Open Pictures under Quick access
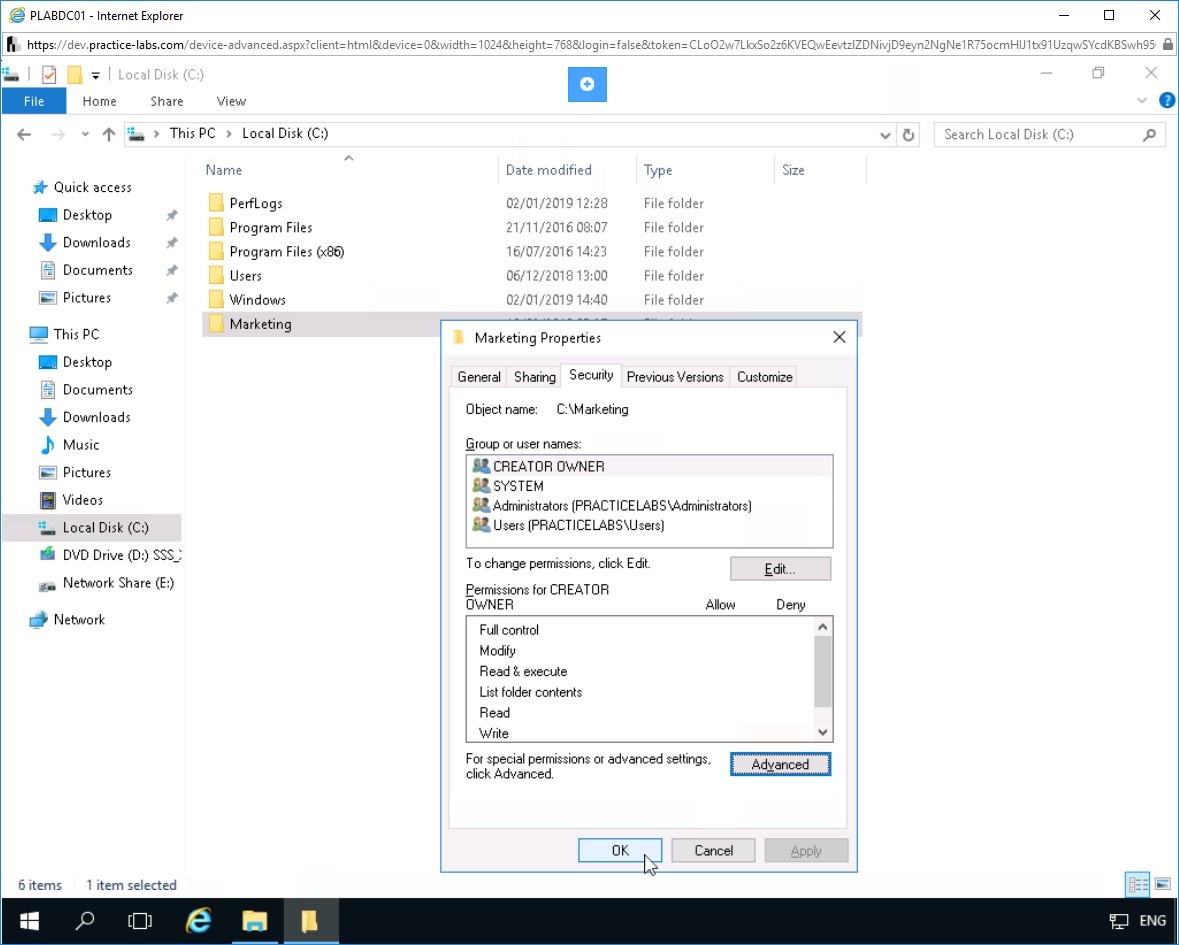The height and width of the screenshot is (945, 1179). (86, 298)
